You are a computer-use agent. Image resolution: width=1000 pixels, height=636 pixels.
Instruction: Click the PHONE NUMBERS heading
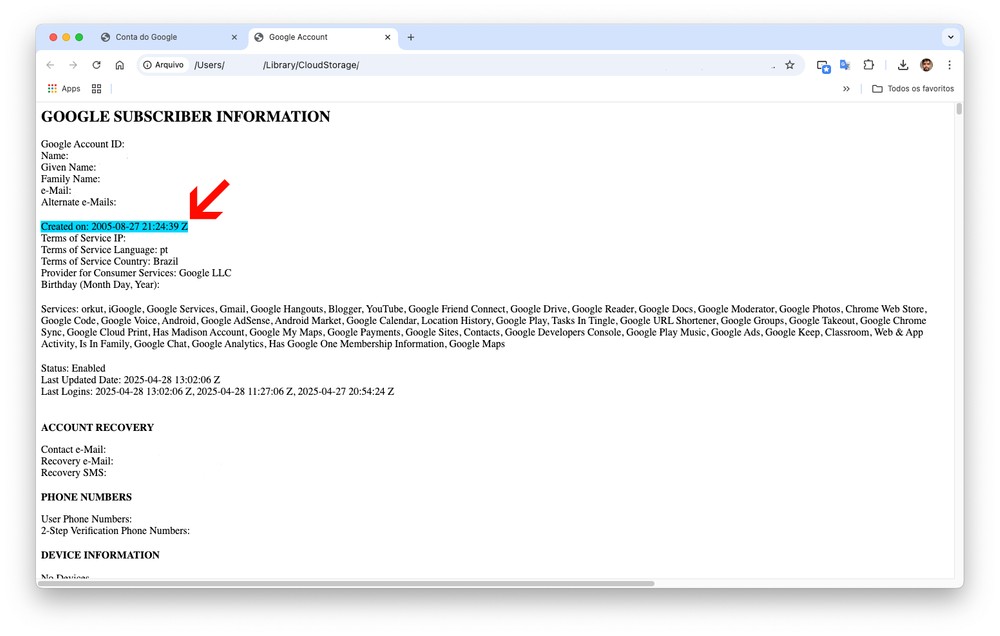[86, 497]
